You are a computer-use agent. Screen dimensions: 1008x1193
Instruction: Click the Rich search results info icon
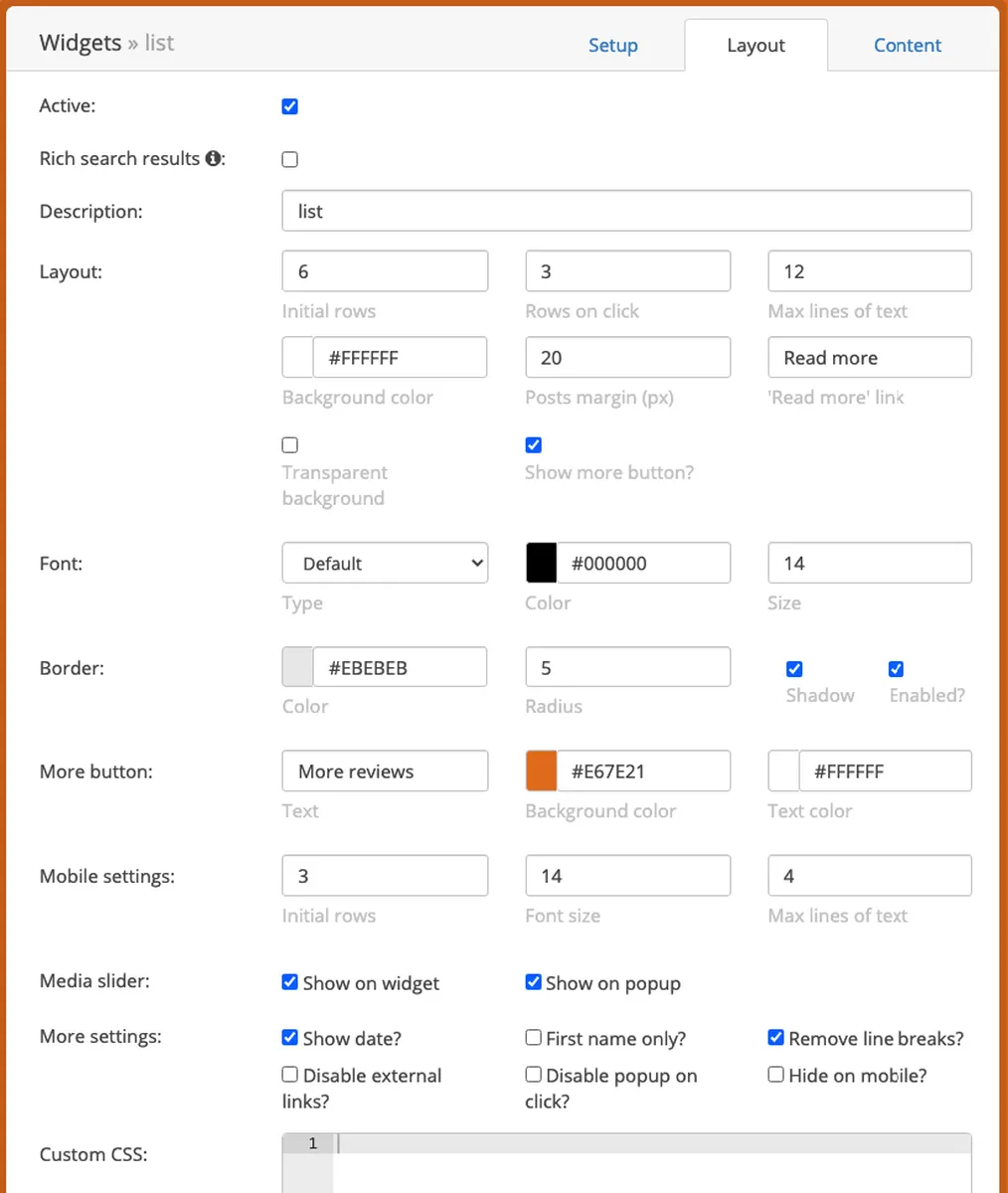(x=213, y=159)
